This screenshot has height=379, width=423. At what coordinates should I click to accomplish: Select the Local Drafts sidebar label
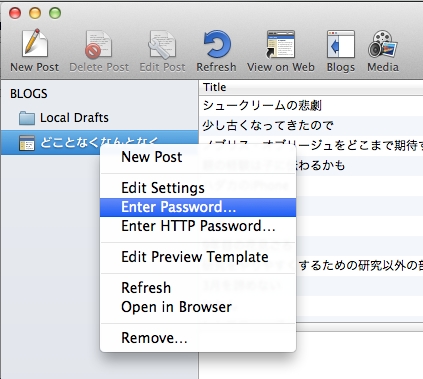(74, 118)
